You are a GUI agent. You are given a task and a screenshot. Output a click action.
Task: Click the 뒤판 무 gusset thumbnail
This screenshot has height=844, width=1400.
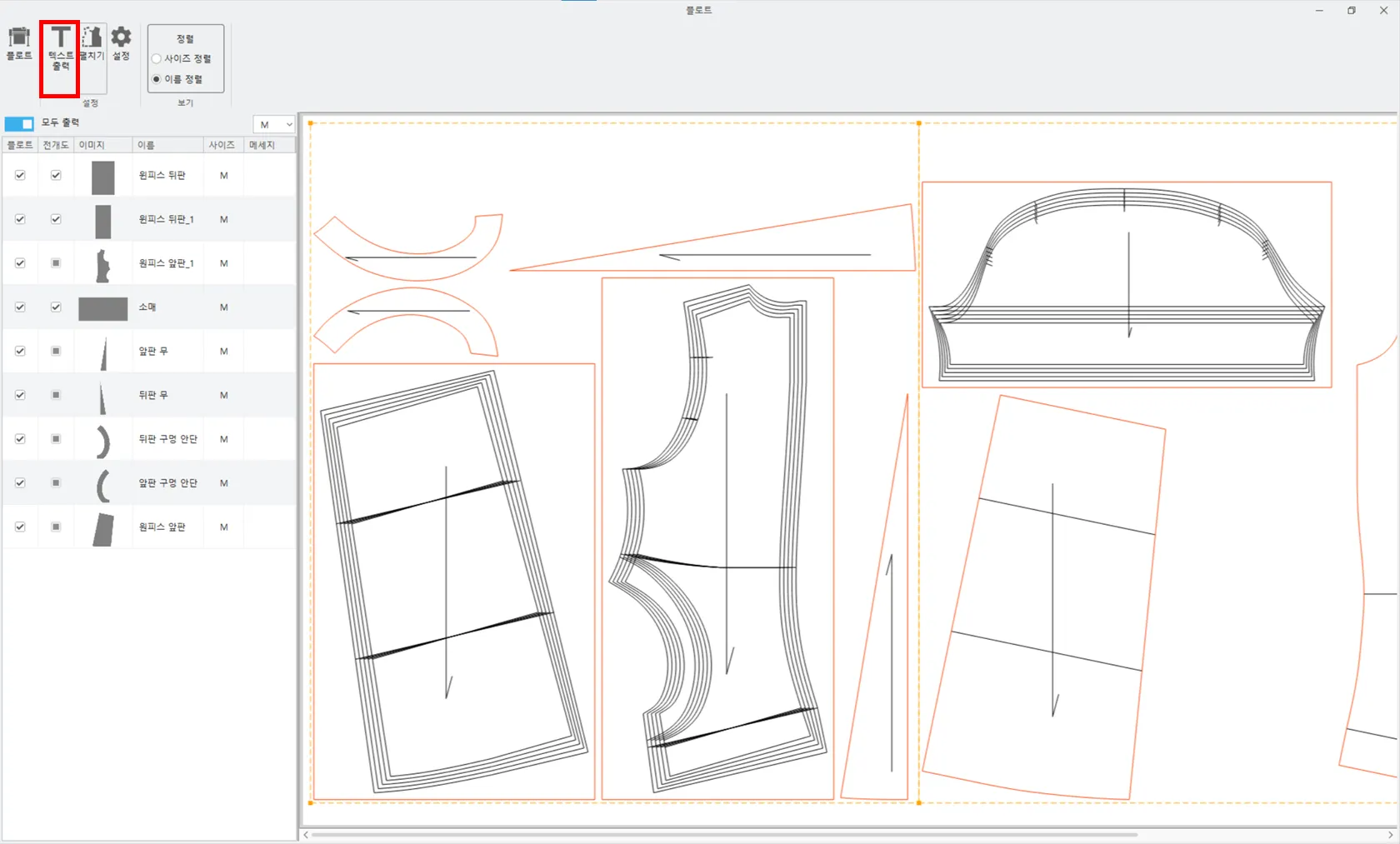coord(102,397)
